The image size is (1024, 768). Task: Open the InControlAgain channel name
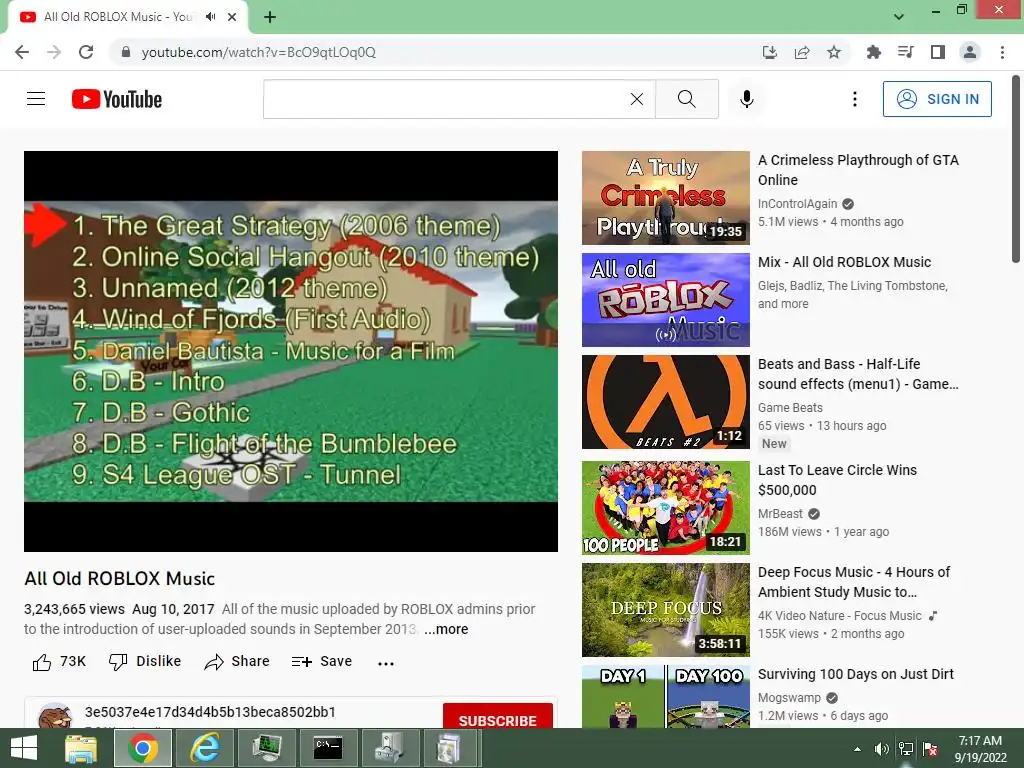pos(797,204)
